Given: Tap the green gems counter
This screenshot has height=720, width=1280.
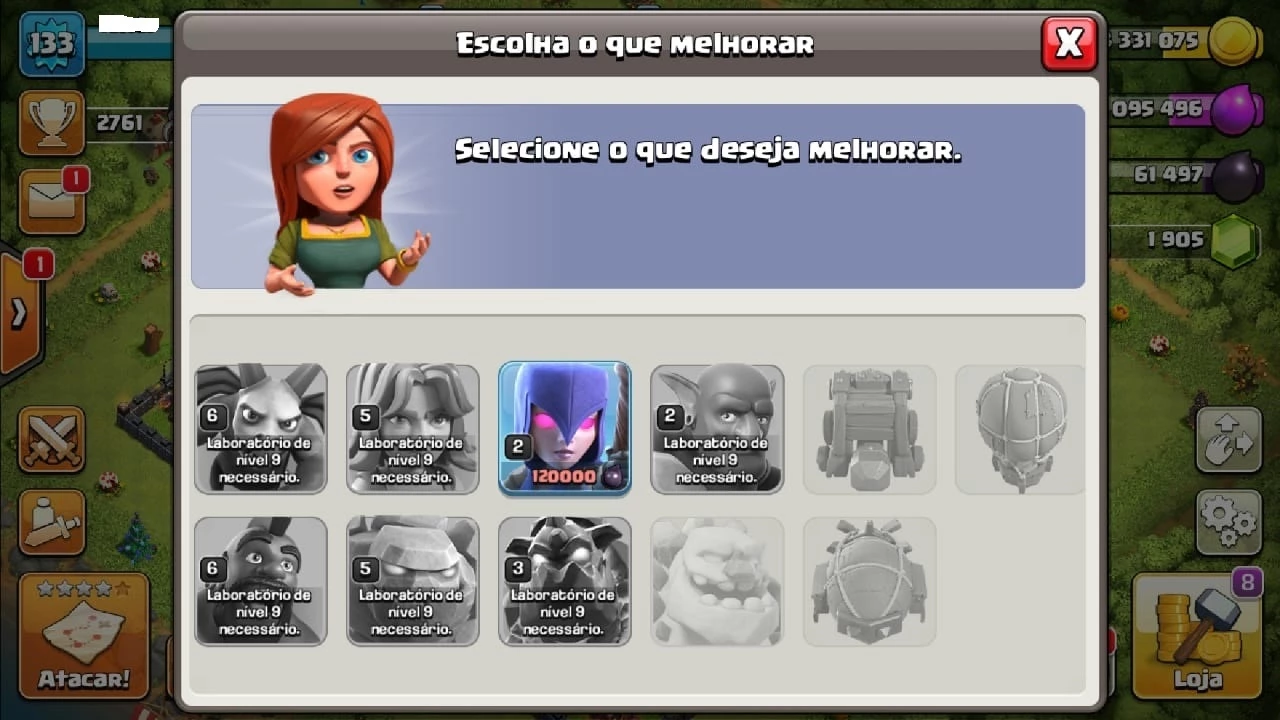Looking at the screenshot, I should (1186, 240).
